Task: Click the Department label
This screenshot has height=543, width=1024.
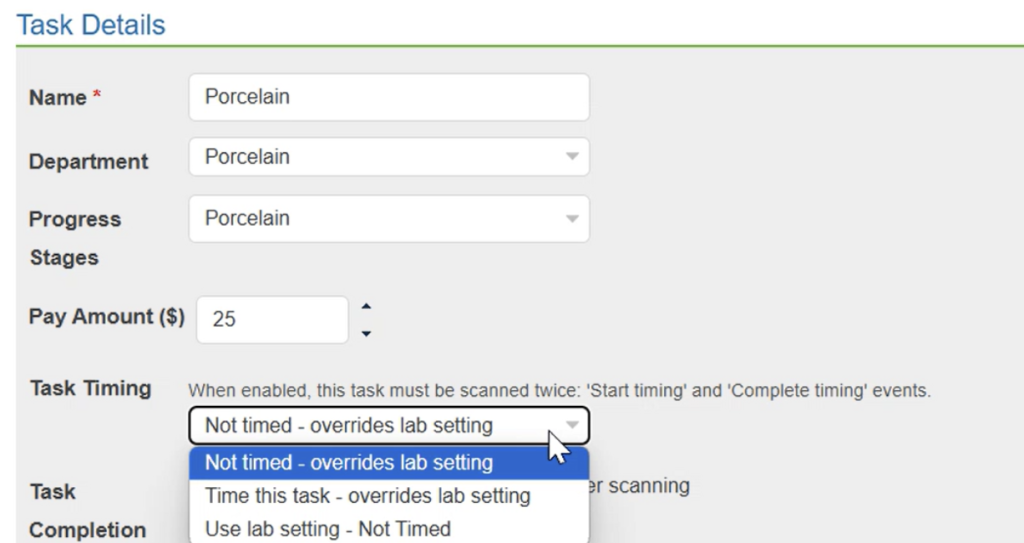Action: [88, 161]
